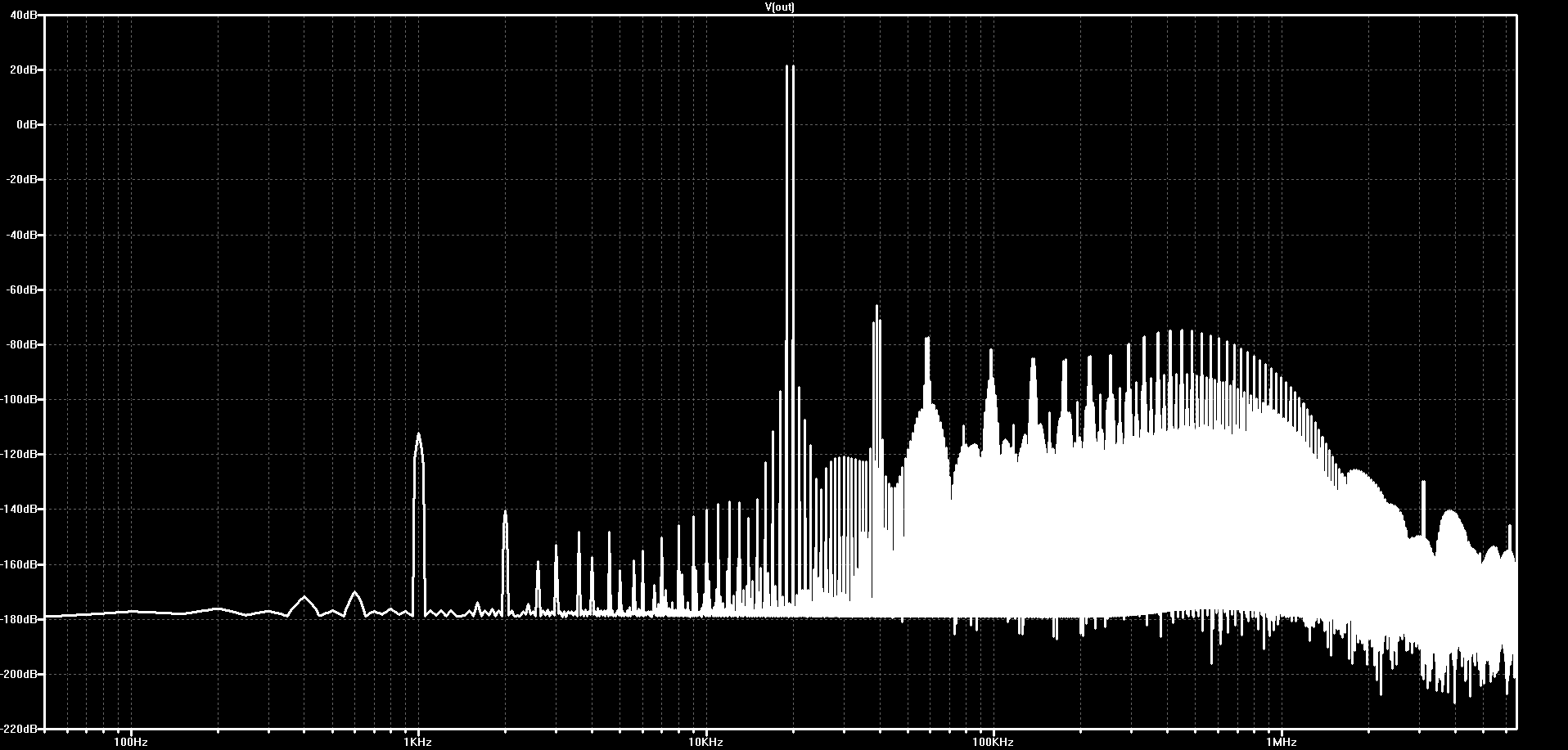Select the -40dB axis label
Image resolution: width=1568 pixels, height=750 pixels.
pyautogui.click(x=22, y=235)
